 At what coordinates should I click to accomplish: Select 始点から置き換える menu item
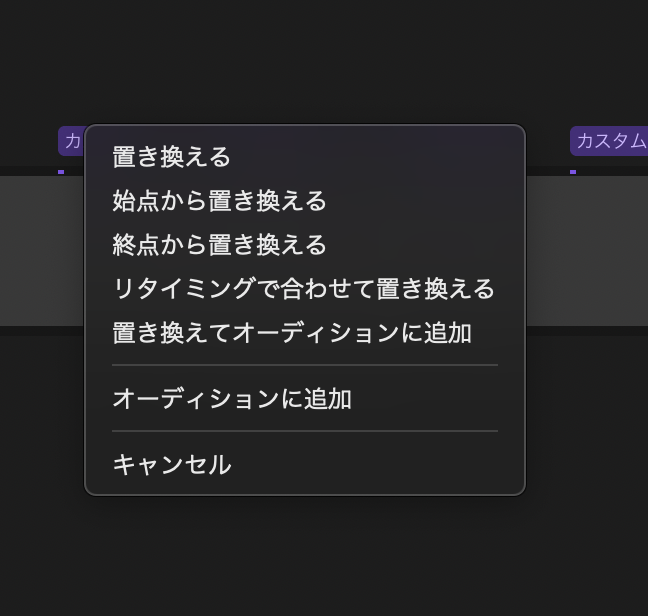point(220,201)
